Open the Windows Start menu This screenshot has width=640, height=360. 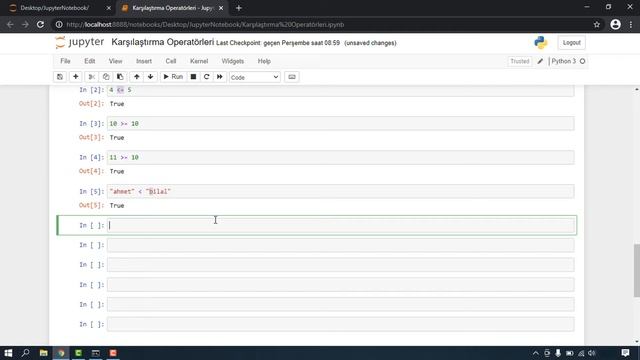click(8, 353)
